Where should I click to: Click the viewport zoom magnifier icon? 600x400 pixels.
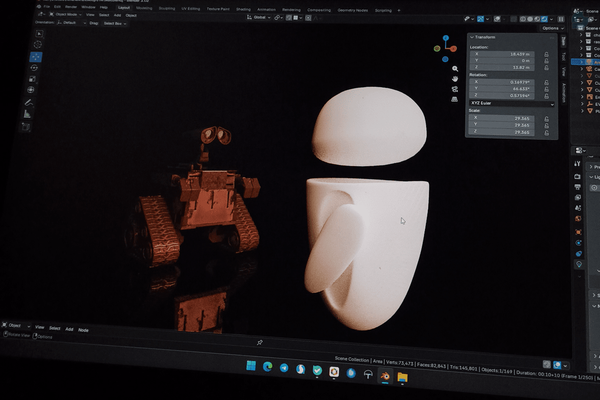pos(455,69)
